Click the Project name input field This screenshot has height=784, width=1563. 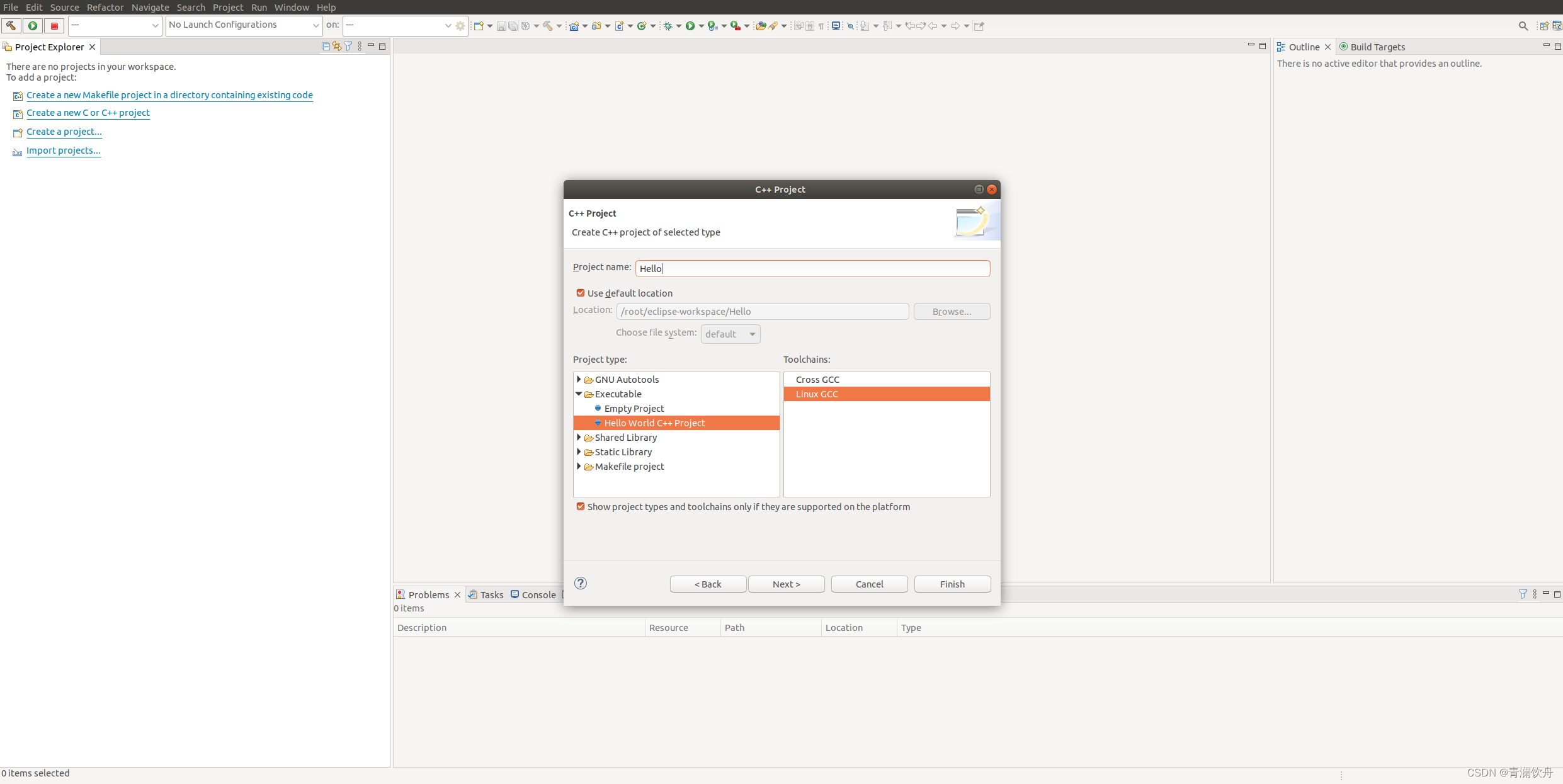pyautogui.click(x=812, y=268)
